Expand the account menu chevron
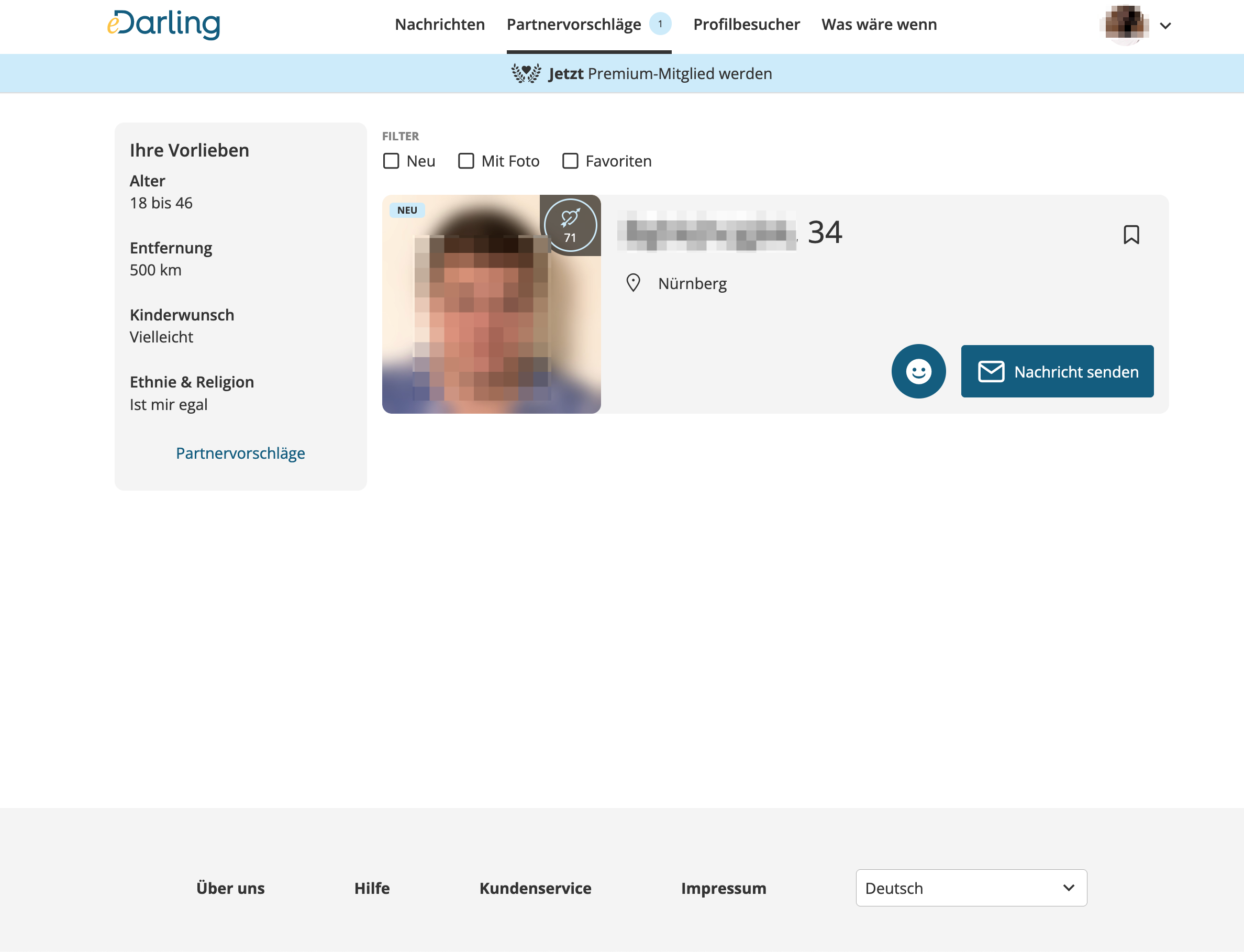 point(1165,26)
